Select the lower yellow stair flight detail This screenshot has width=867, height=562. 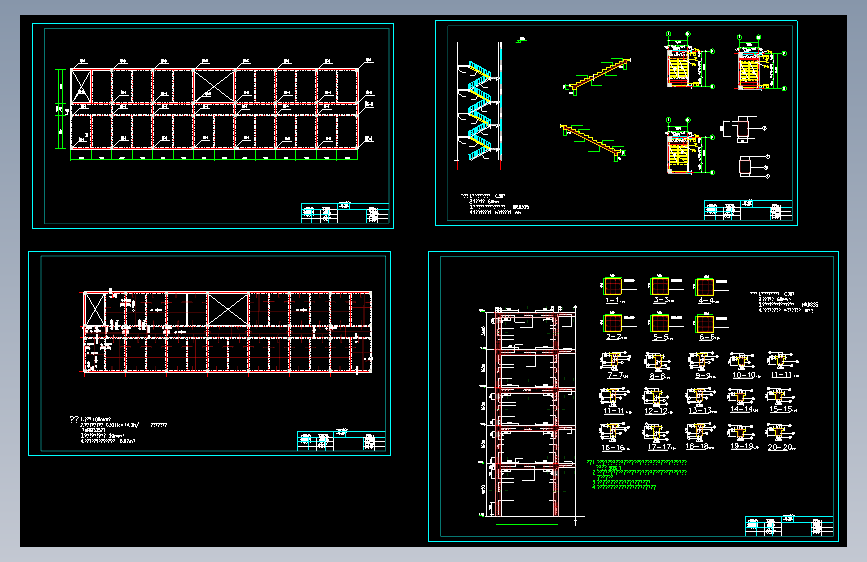[x=593, y=142]
